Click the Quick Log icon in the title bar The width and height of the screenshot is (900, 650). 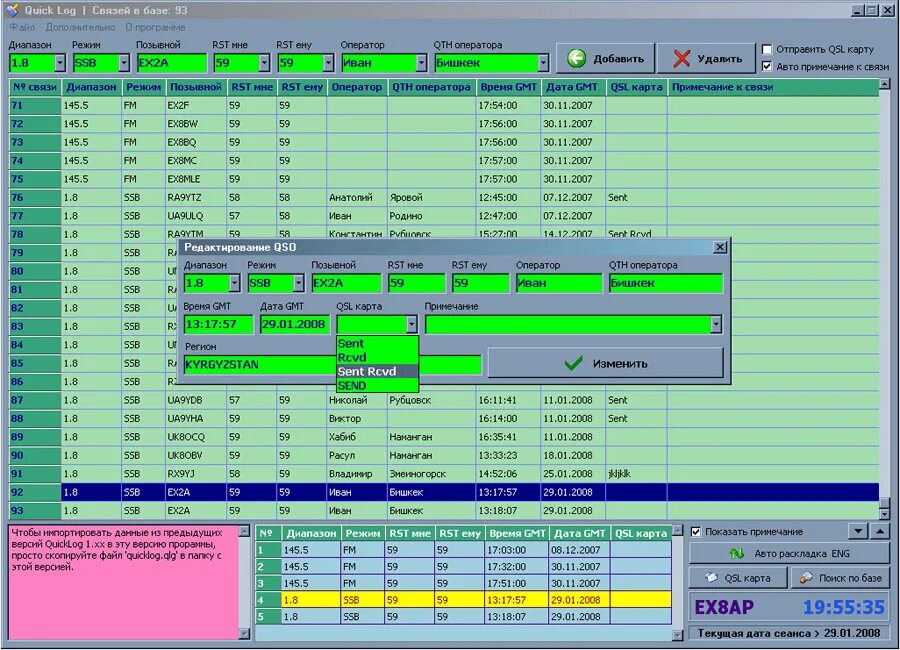coord(13,8)
